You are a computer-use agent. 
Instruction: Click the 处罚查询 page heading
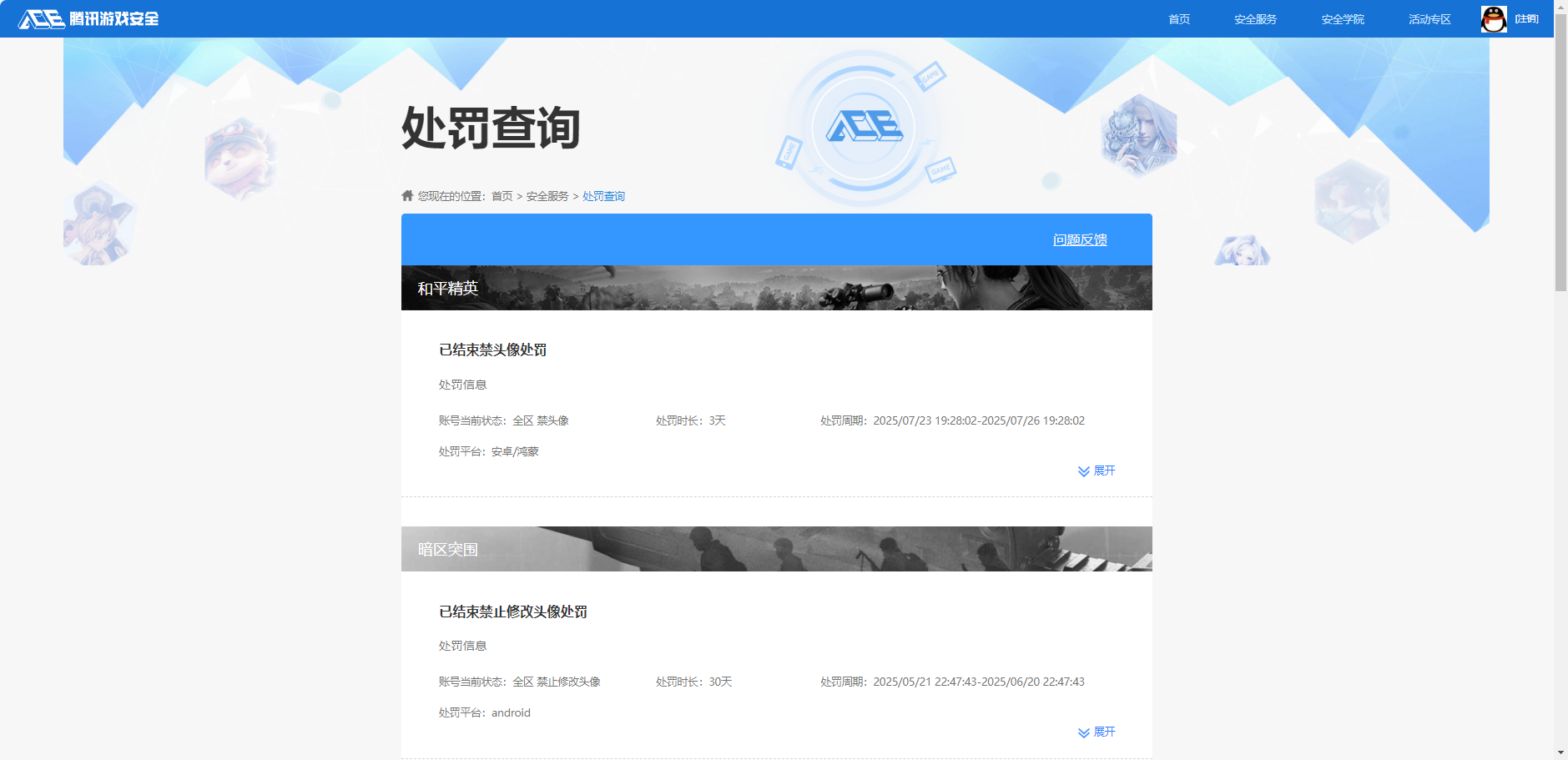(491, 128)
